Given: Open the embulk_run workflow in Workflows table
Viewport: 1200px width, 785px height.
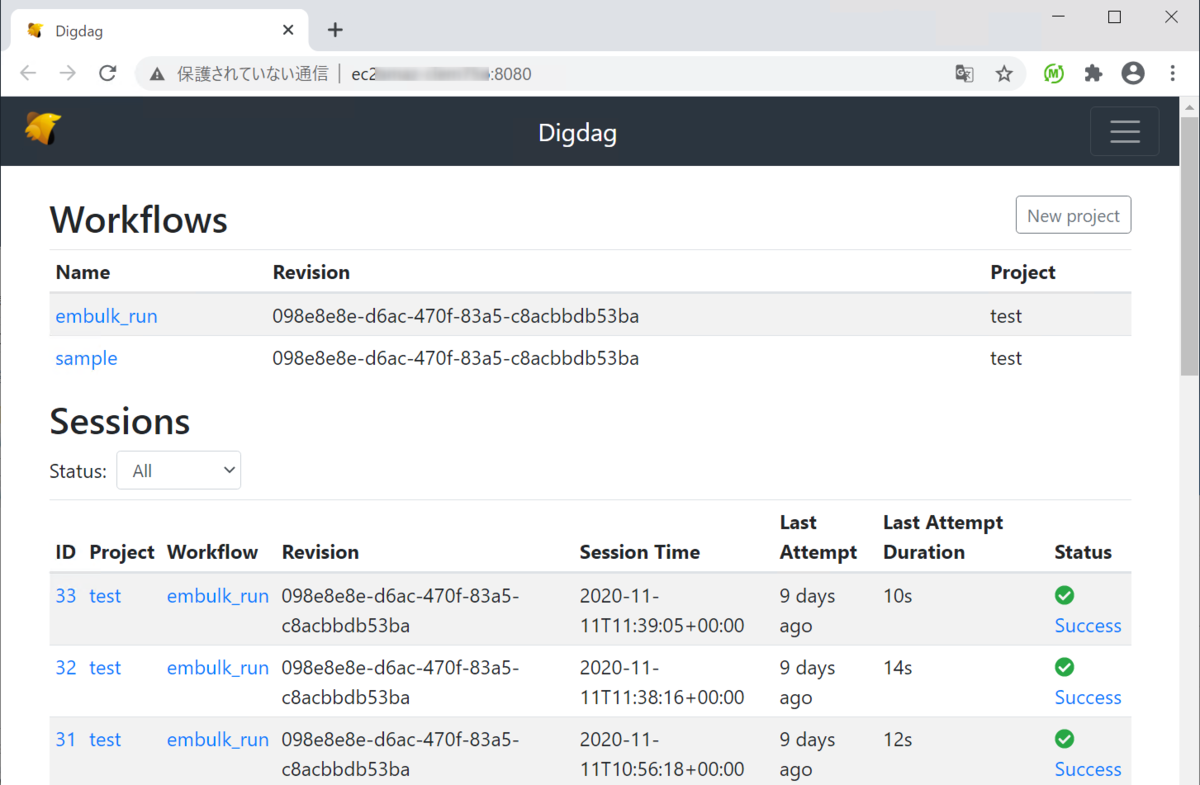Looking at the screenshot, I should [106, 316].
